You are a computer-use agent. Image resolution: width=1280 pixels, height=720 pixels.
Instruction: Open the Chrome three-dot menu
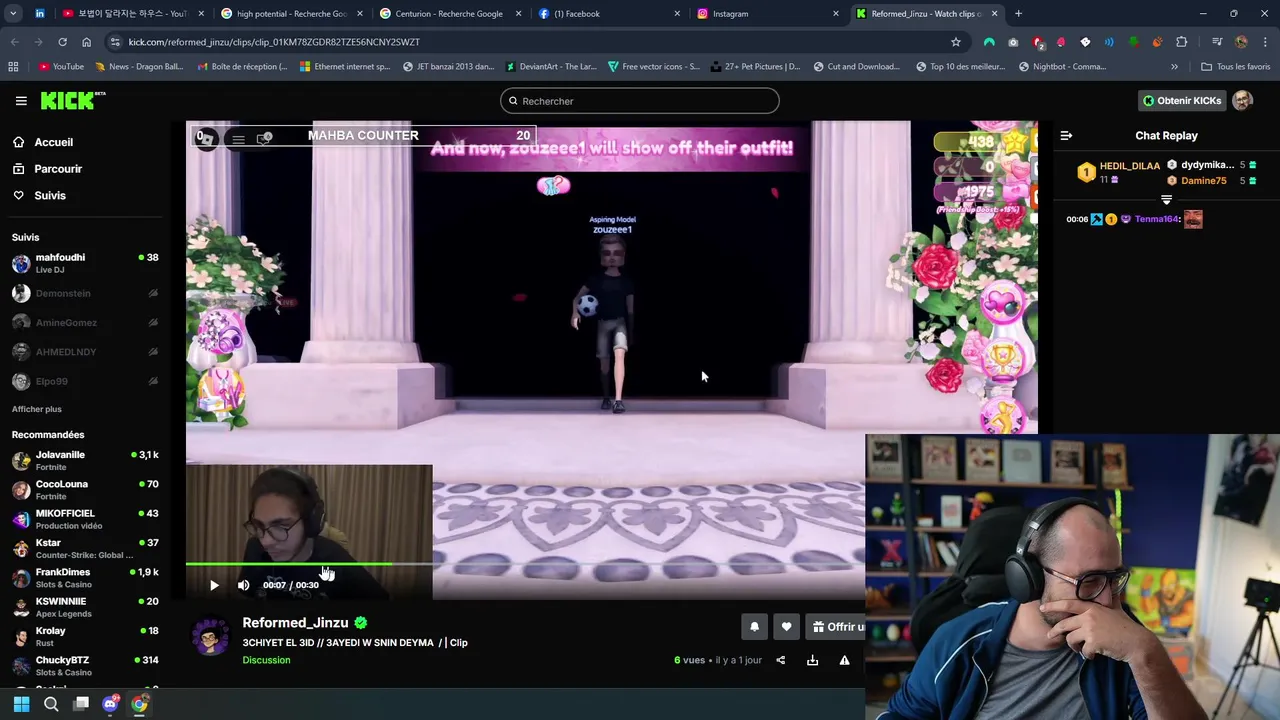point(1264,42)
